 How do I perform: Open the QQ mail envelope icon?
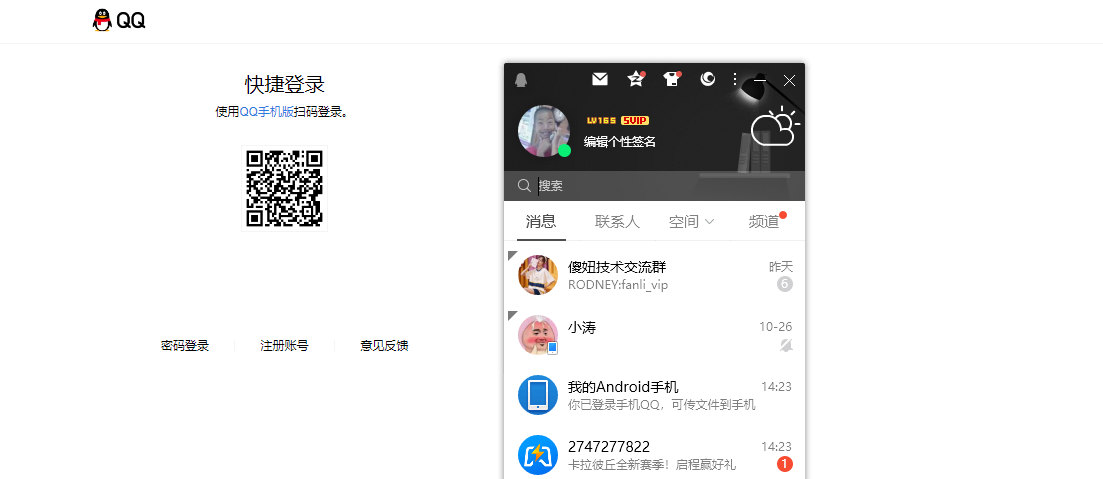pos(599,79)
